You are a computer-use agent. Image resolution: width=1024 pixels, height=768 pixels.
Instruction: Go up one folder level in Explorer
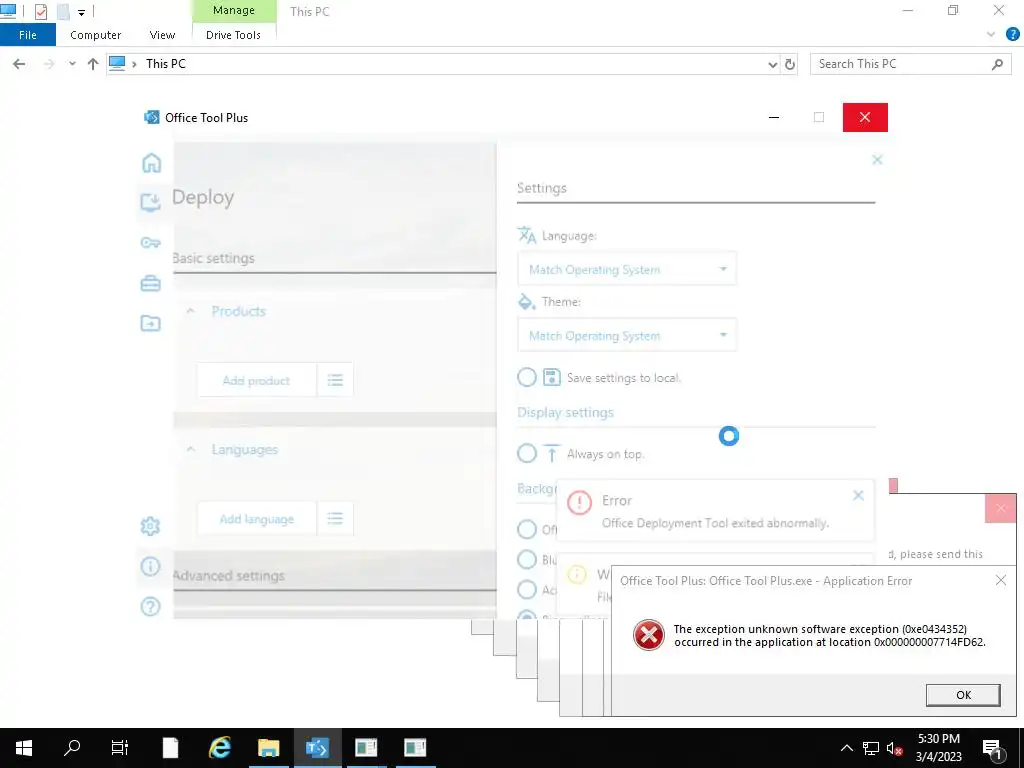[x=93, y=64]
